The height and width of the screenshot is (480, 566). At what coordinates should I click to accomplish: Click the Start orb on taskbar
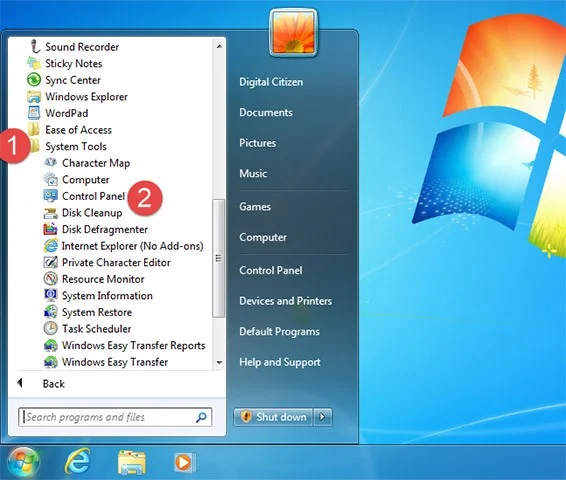[x=23, y=462]
